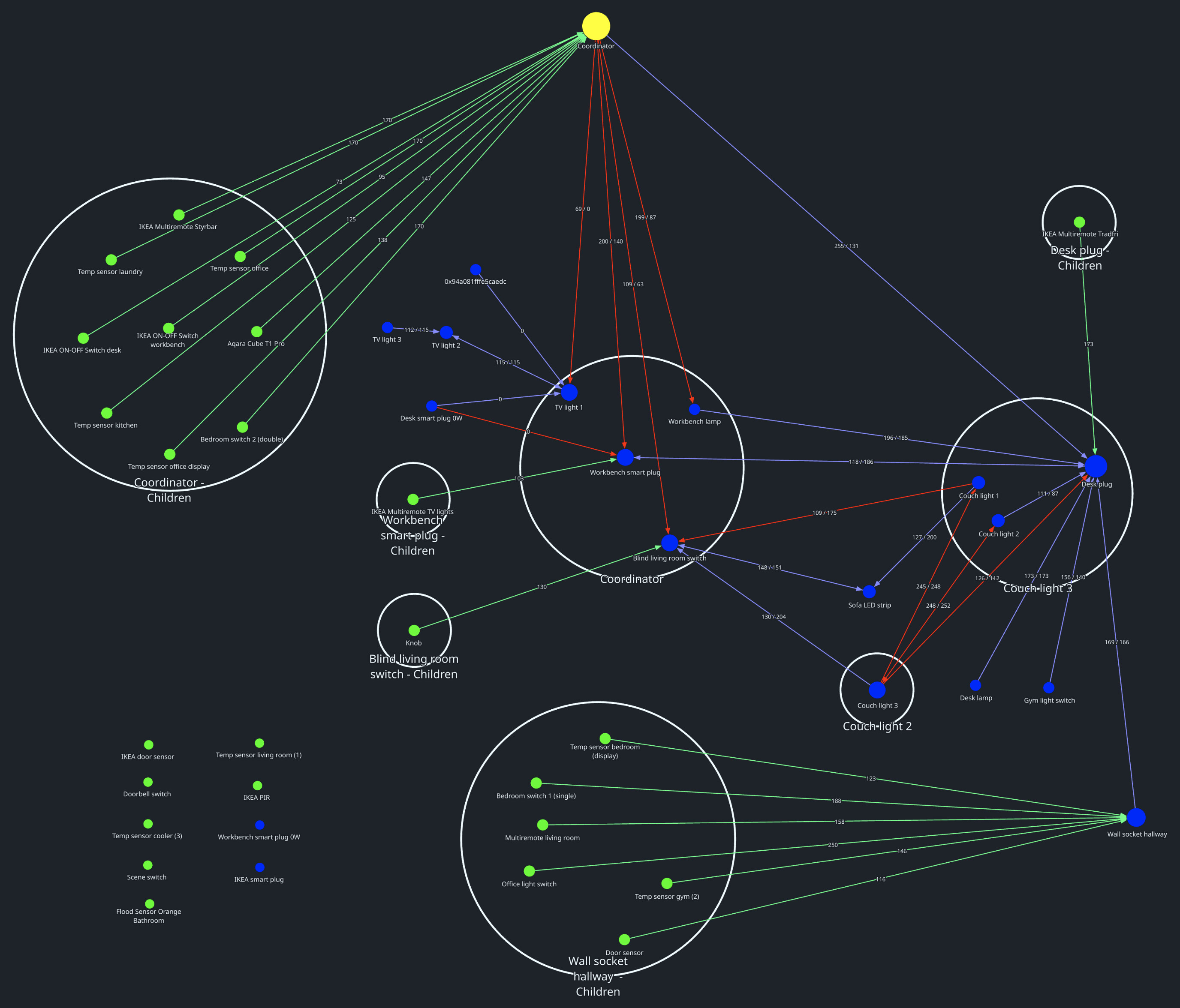Screen dimensions: 1180x1008
Task: Select the TV light 1 node
Action: click(569, 392)
